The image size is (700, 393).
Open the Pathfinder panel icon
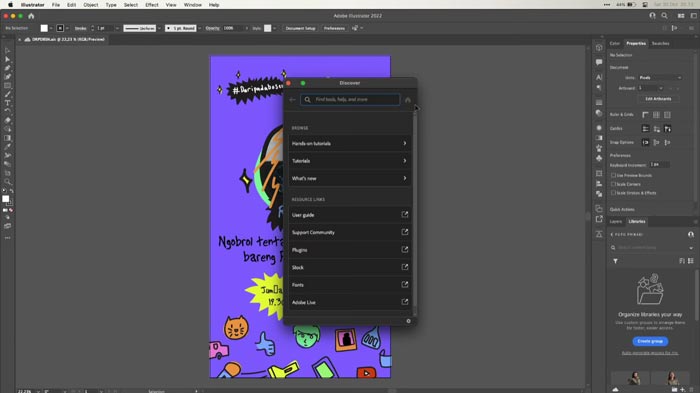[599, 193]
